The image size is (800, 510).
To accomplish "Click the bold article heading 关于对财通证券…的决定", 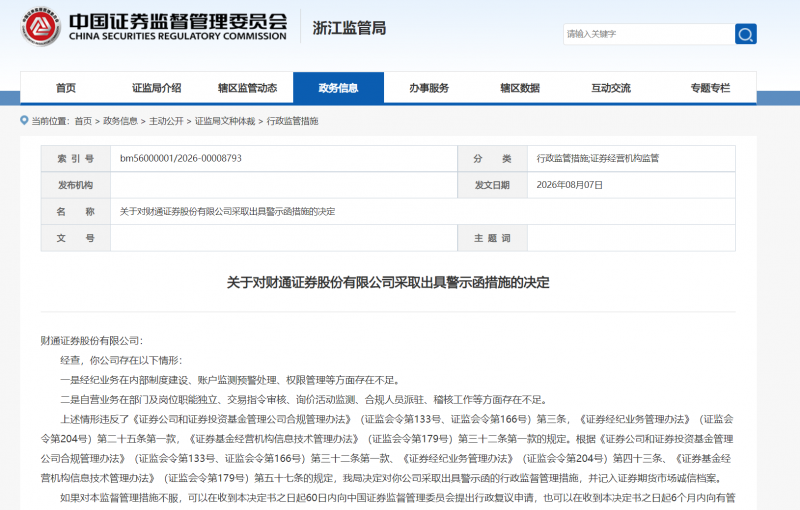I will [388, 282].
